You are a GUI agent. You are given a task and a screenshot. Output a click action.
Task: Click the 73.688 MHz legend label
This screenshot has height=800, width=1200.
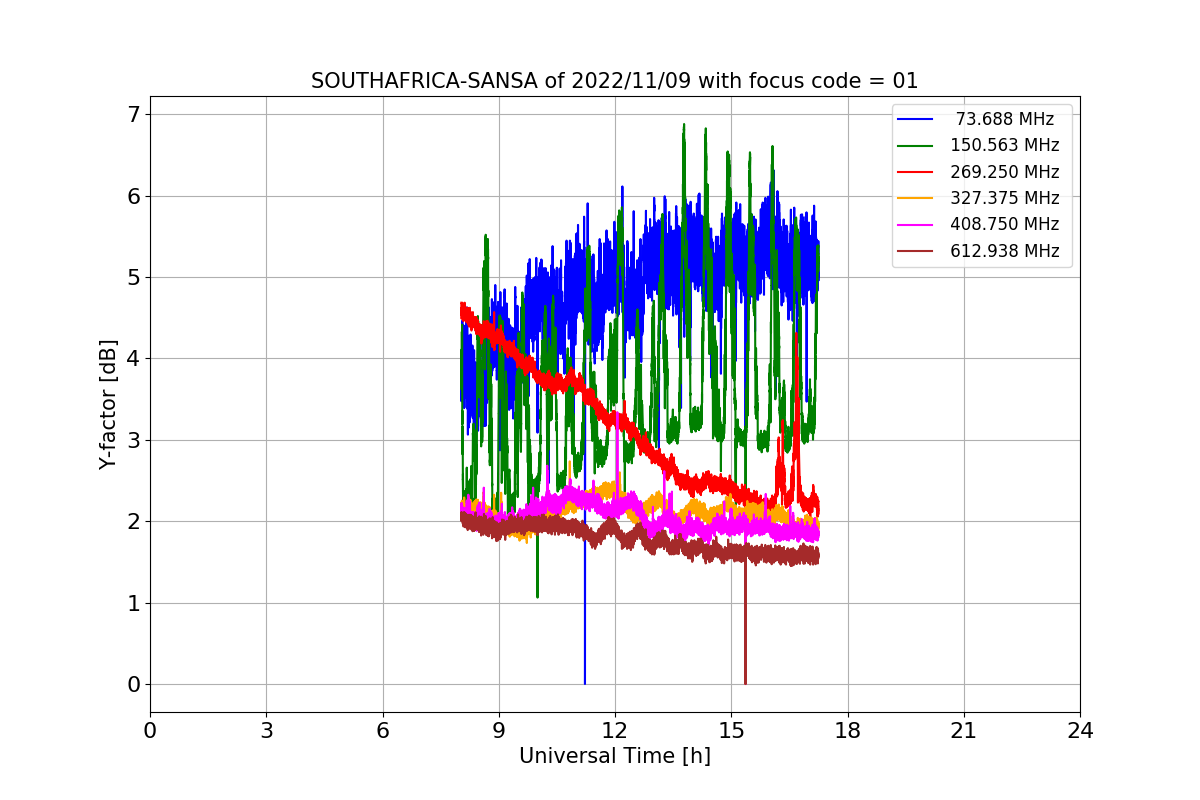[1005, 119]
